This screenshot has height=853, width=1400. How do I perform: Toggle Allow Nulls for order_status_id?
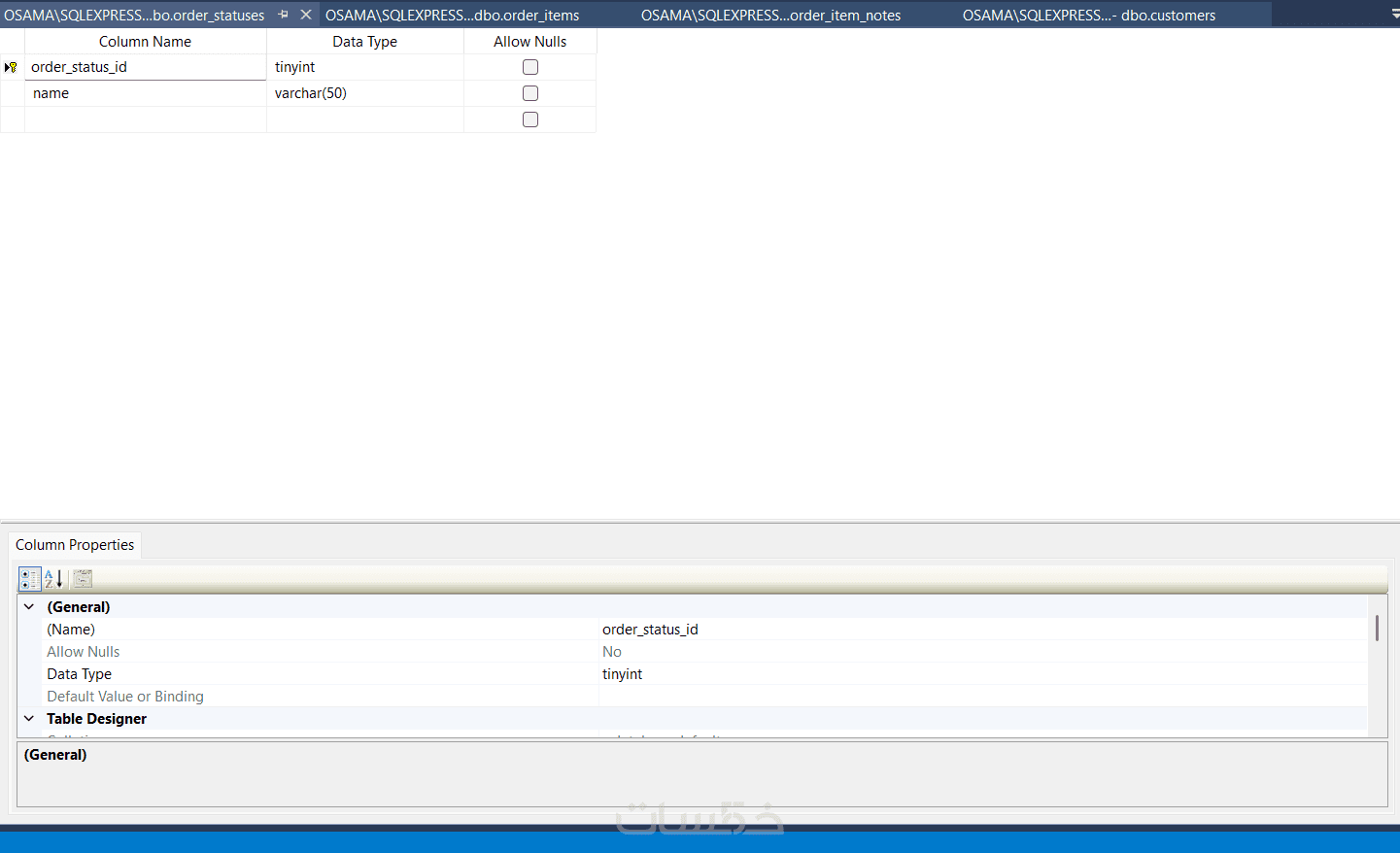tap(530, 67)
